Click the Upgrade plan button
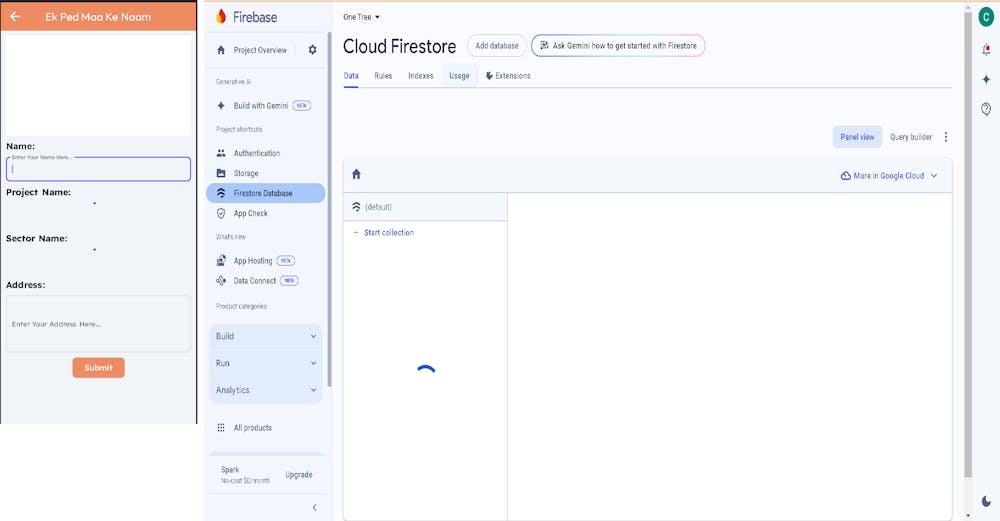1000x521 pixels. [x=298, y=474]
